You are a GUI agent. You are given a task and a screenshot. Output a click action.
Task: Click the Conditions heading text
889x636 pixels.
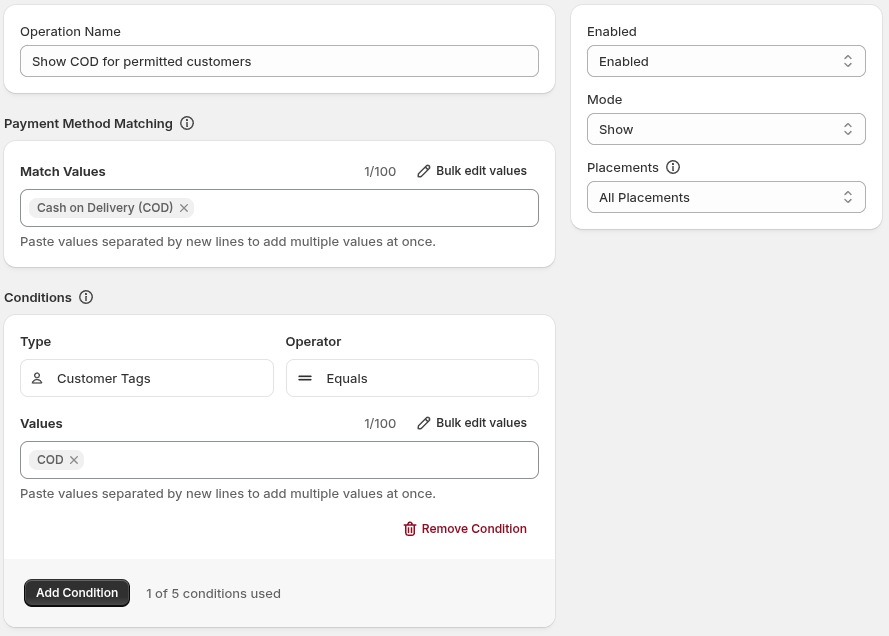tap(38, 298)
